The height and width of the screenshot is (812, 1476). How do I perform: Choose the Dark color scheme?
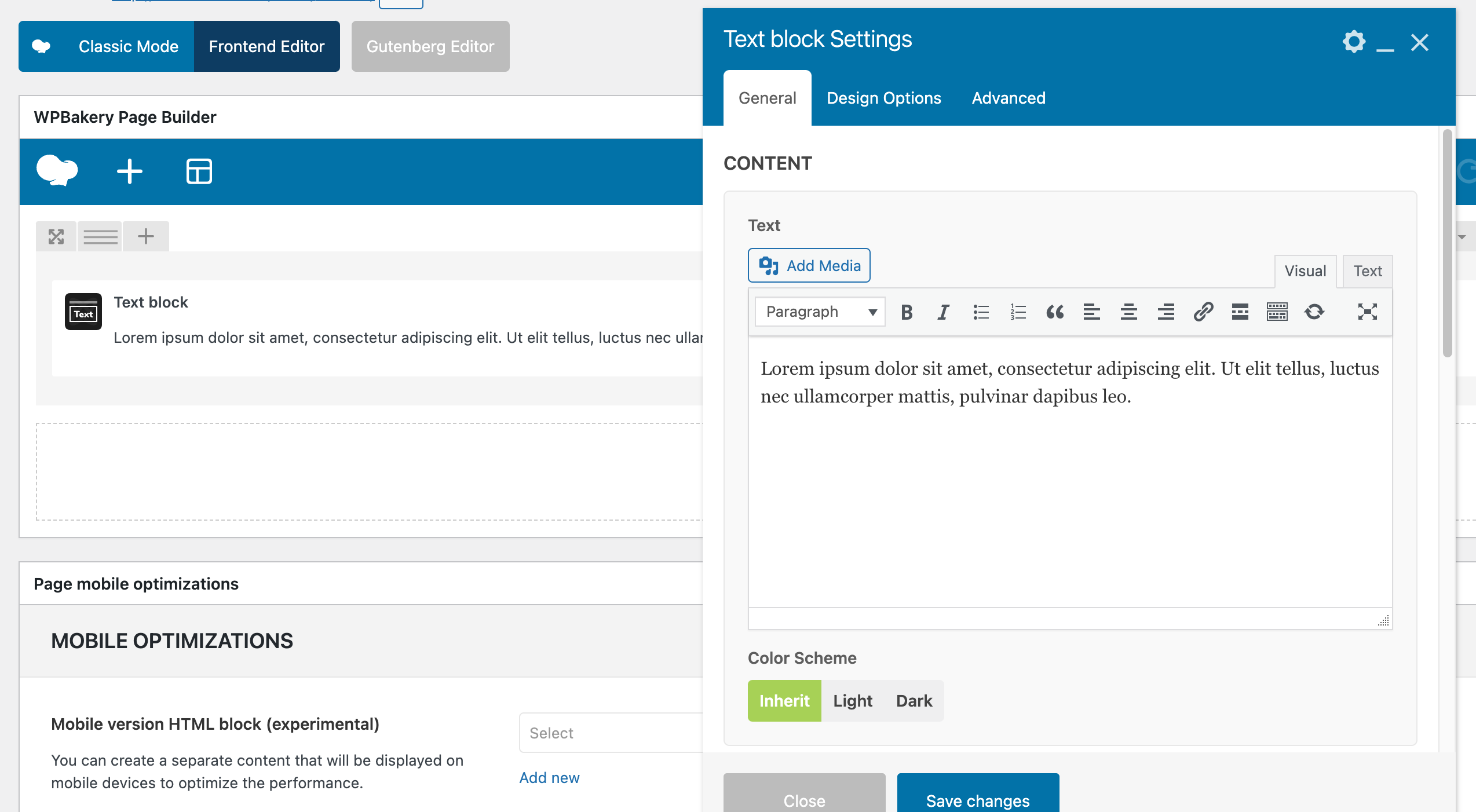point(914,701)
